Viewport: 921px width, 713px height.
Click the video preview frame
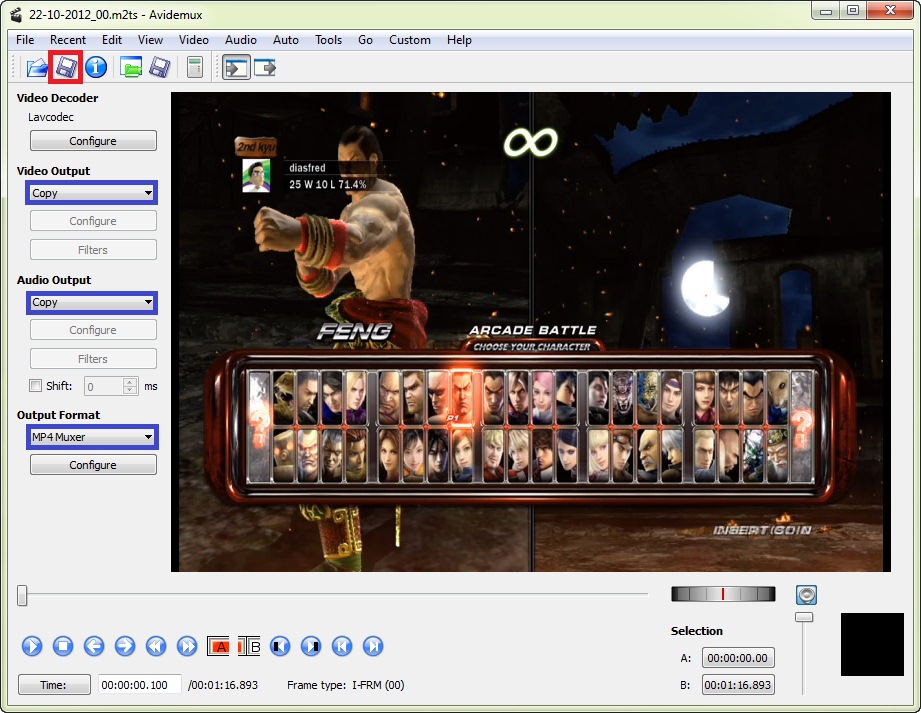click(530, 332)
